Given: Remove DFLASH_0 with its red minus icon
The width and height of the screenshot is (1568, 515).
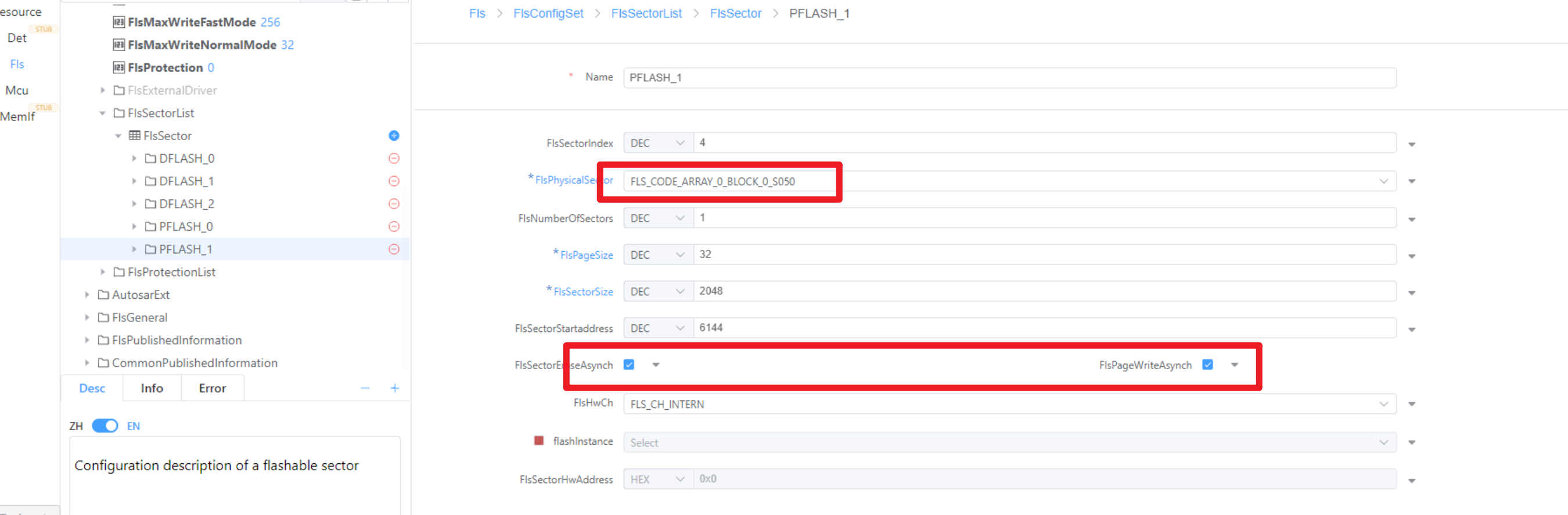Looking at the screenshot, I should (394, 159).
